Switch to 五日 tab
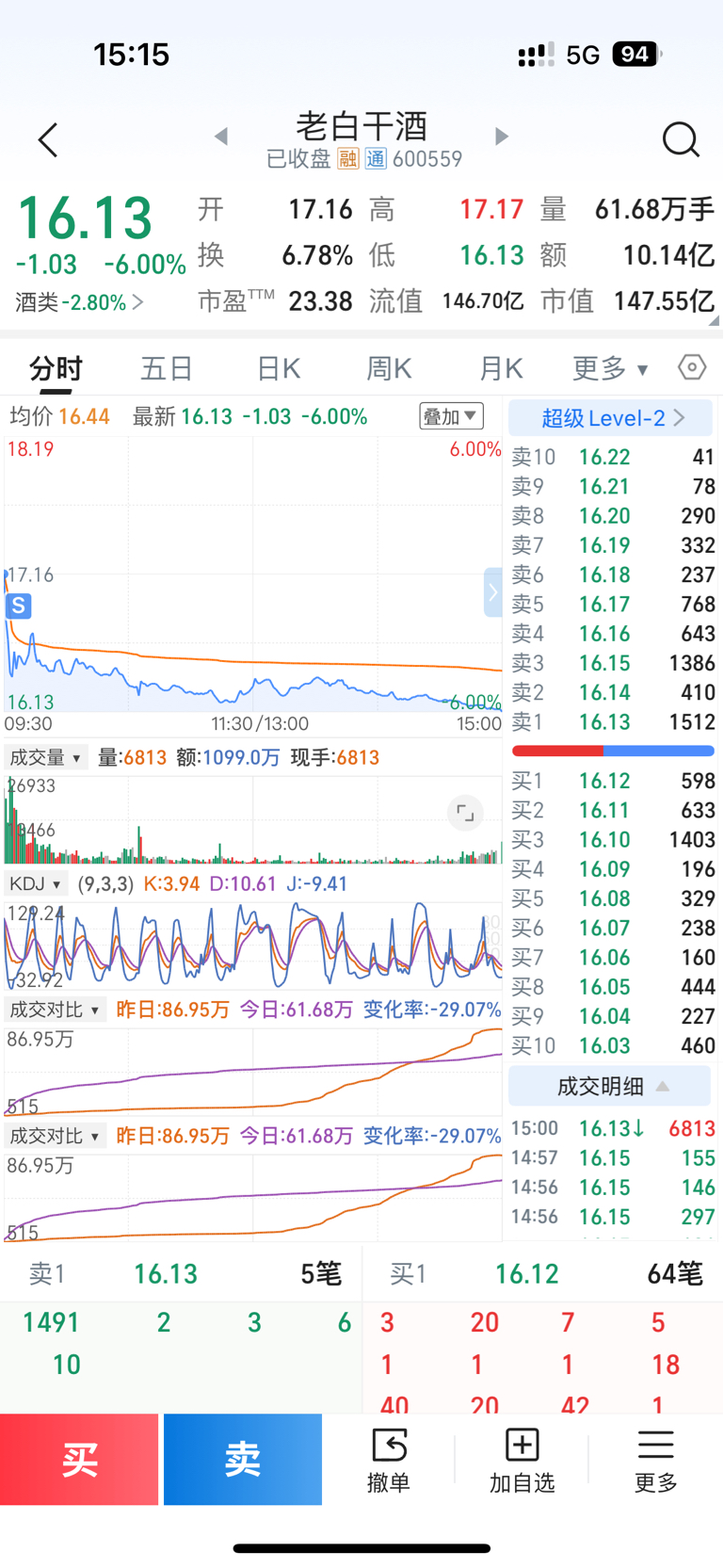Screen dimensions: 724x1568 [x=167, y=368]
